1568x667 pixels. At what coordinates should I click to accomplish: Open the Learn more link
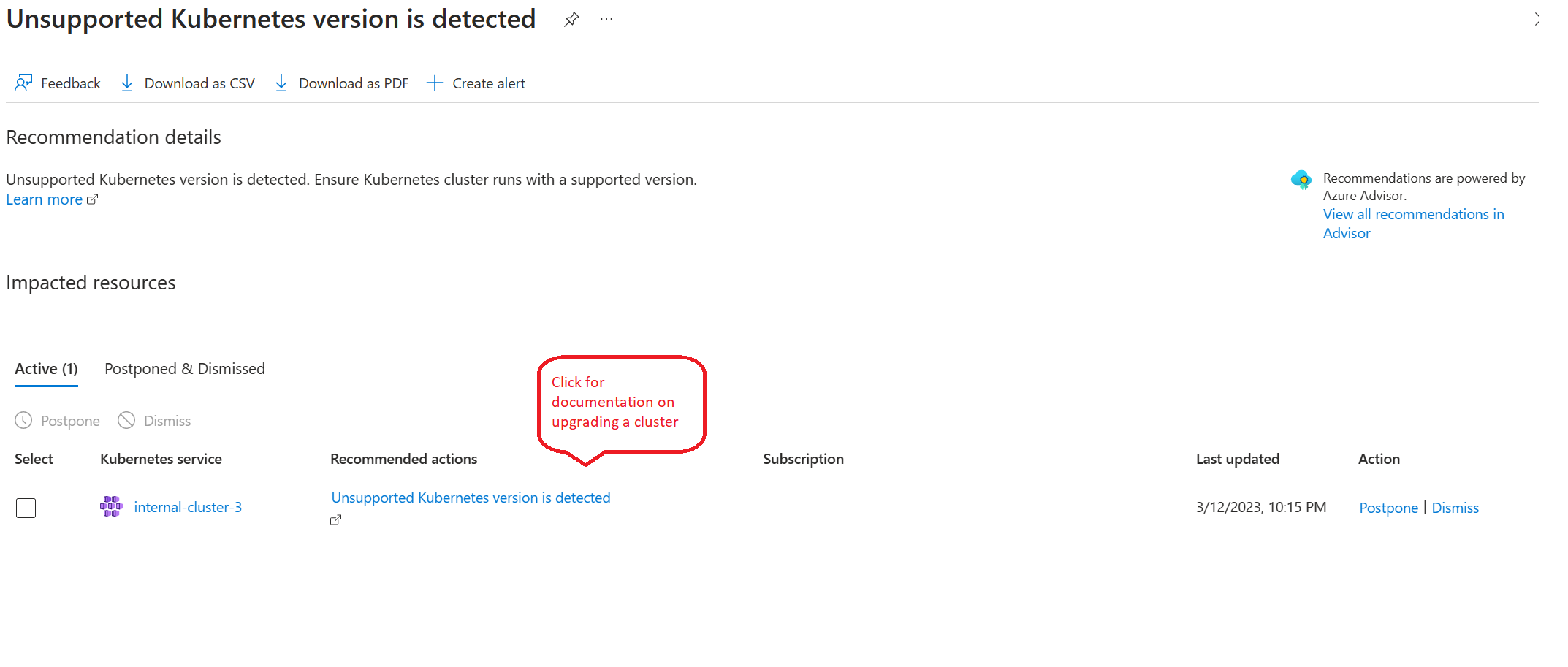(44, 199)
